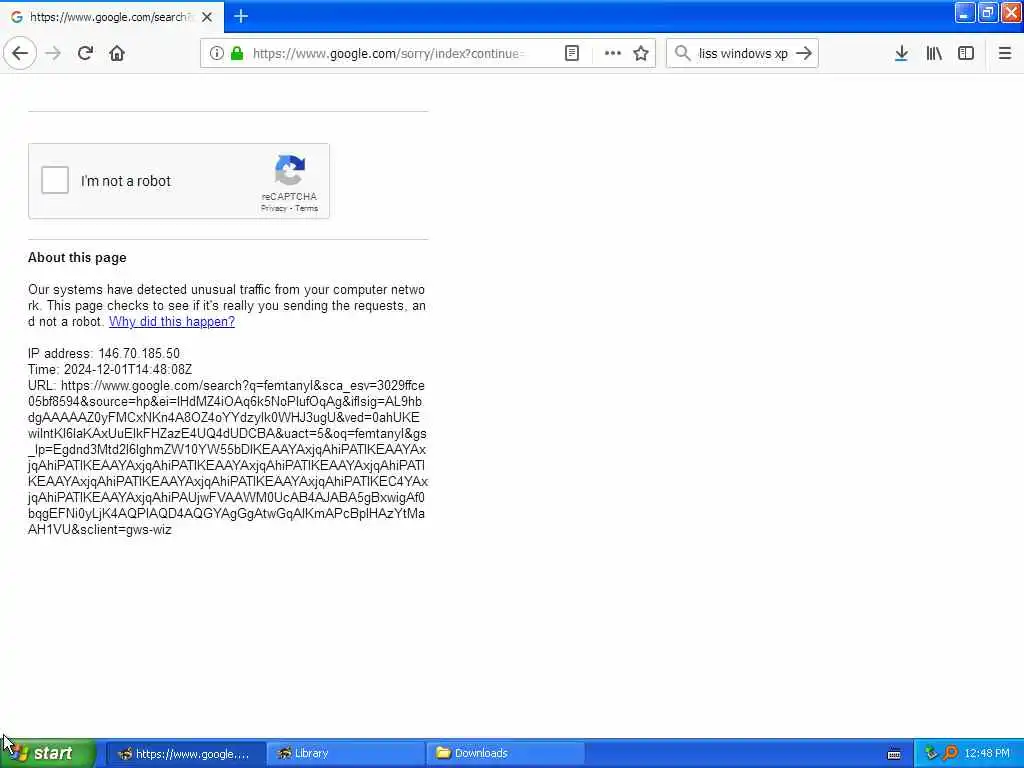Image resolution: width=1024 pixels, height=768 pixels.
Task: Click the About this page heading
Action: pos(77,257)
